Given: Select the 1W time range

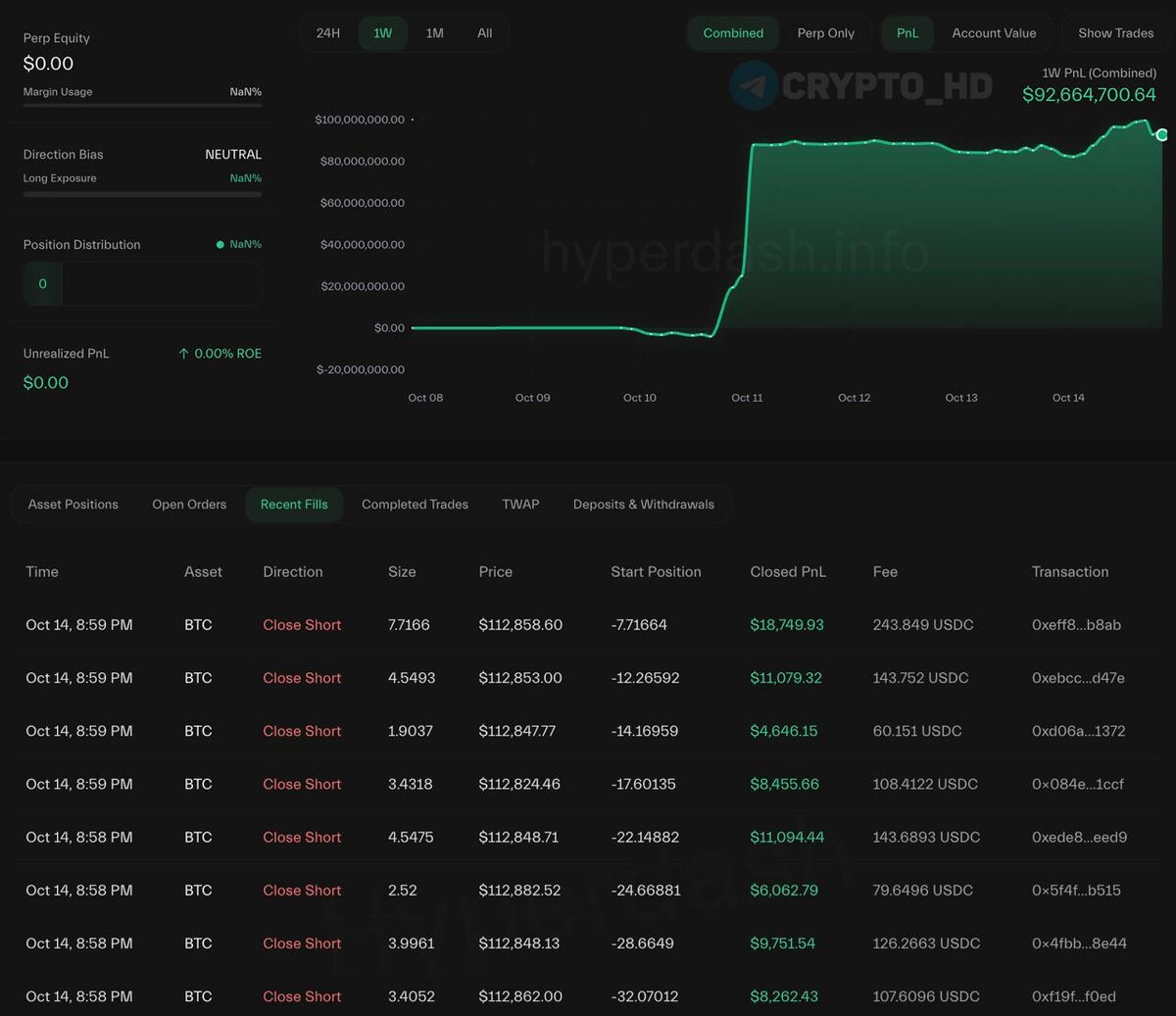Looking at the screenshot, I should pos(383,33).
